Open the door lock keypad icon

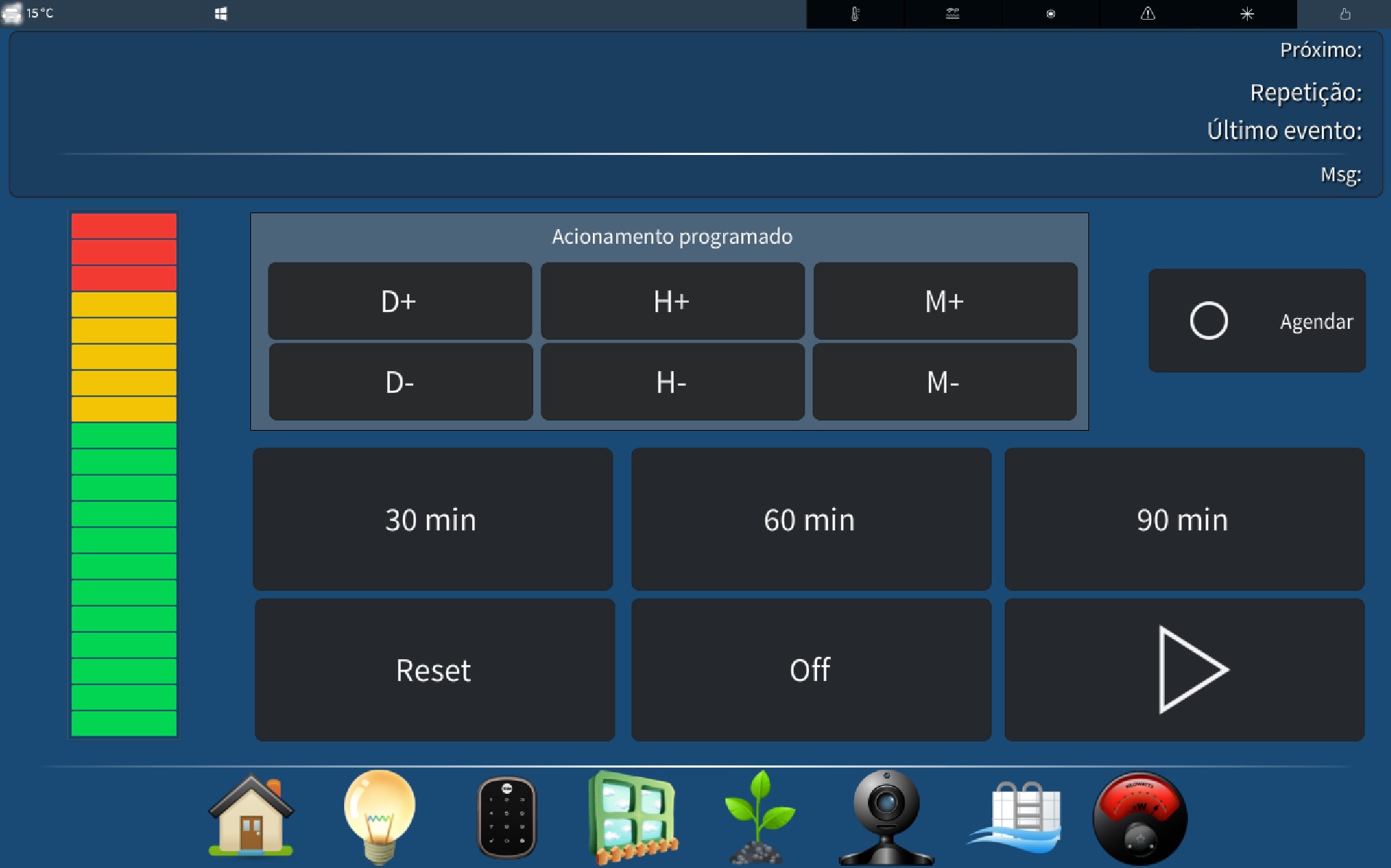click(x=506, y=817)
